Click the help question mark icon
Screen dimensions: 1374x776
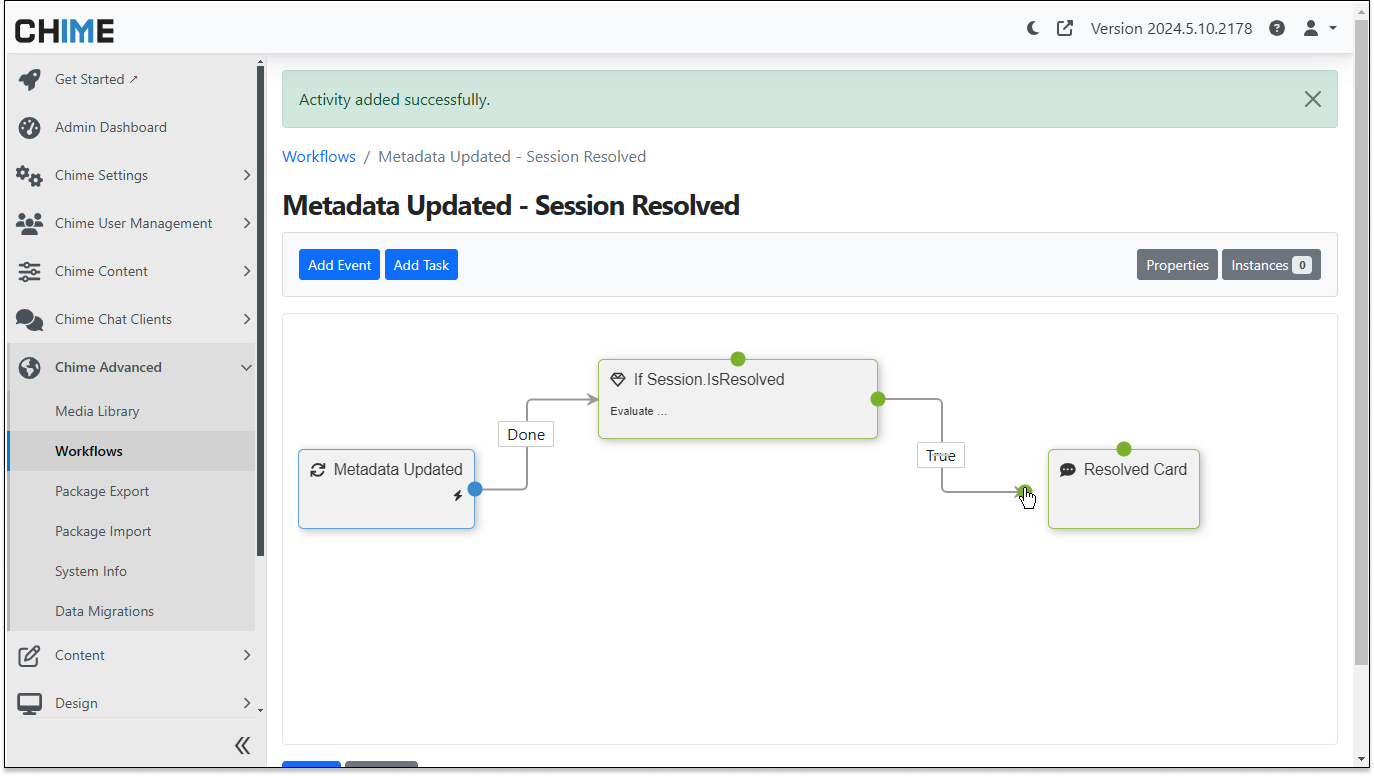click(1277, 28)
